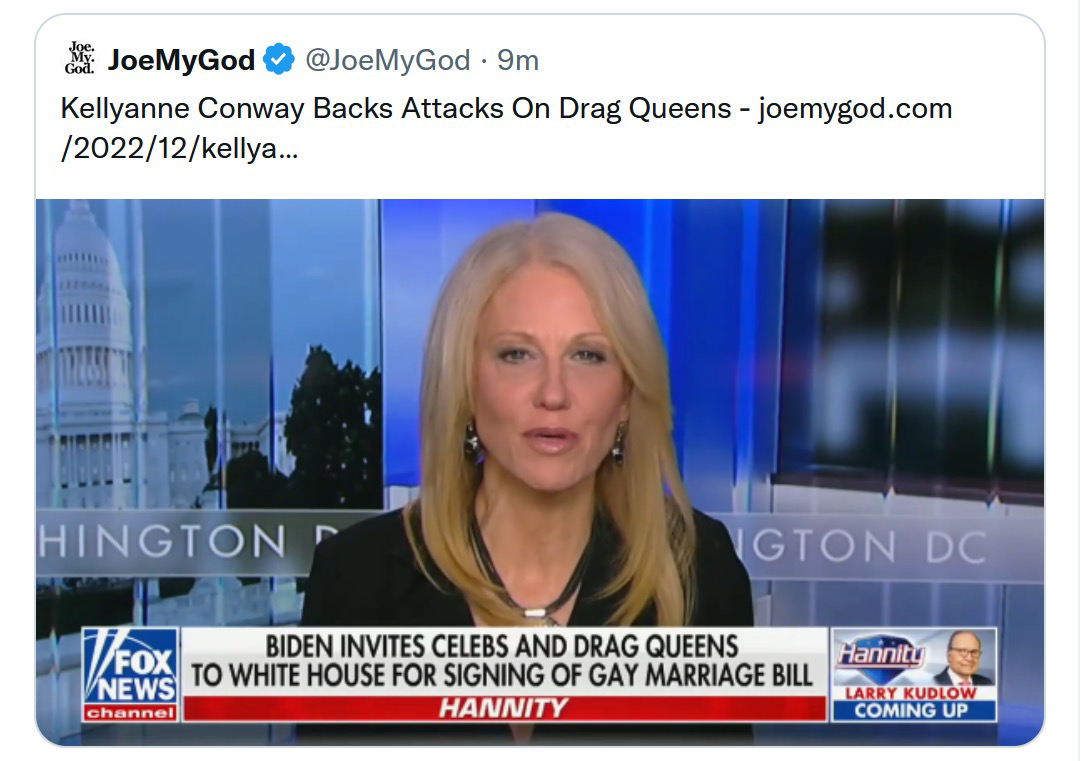This screenshot has height=761, width=1081.
Task: Click the 'HINGTON' backdrop text on left
Action: pos(161,540)
